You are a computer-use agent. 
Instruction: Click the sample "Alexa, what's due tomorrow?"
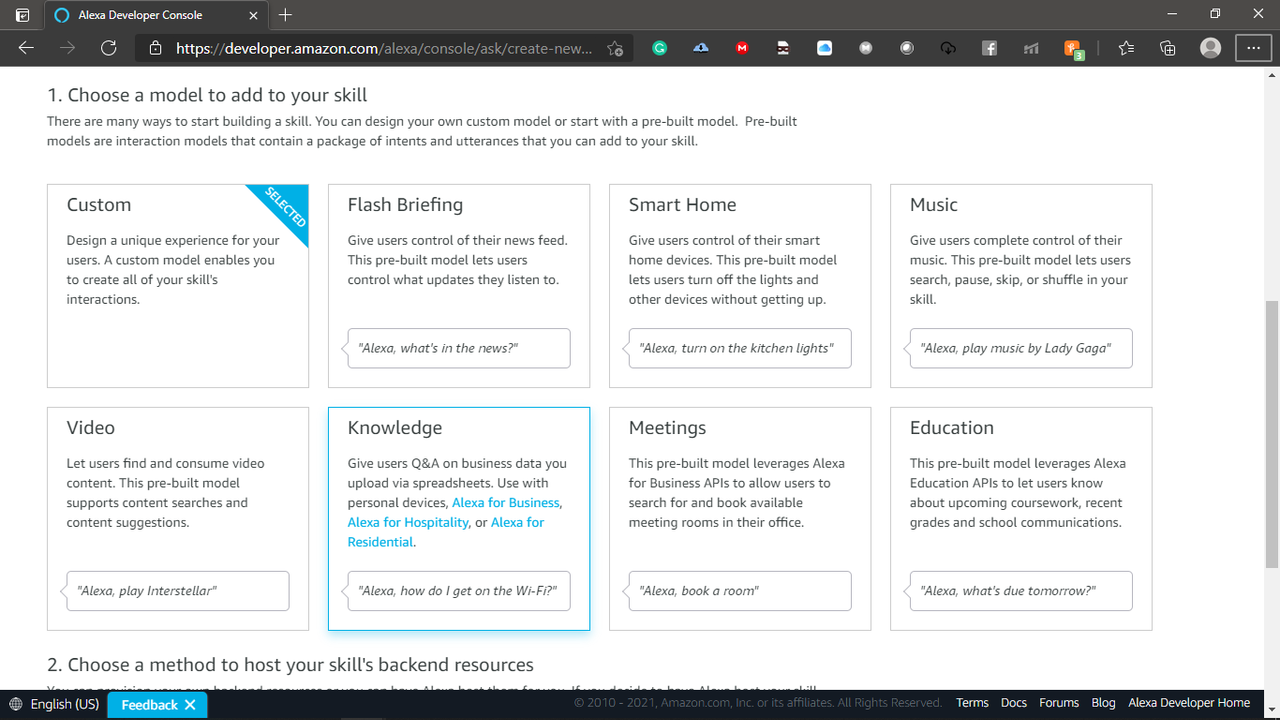pyautogui.click(x=1021, y=591)
